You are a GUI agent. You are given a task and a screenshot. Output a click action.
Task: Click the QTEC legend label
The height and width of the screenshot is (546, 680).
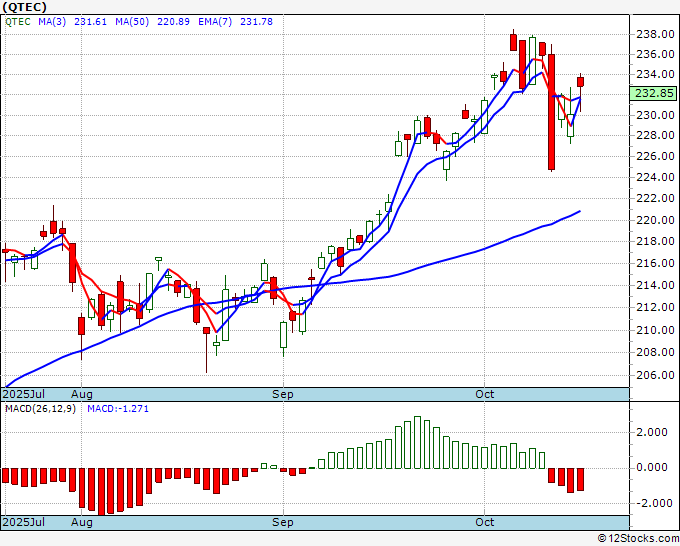click(17, 22)
